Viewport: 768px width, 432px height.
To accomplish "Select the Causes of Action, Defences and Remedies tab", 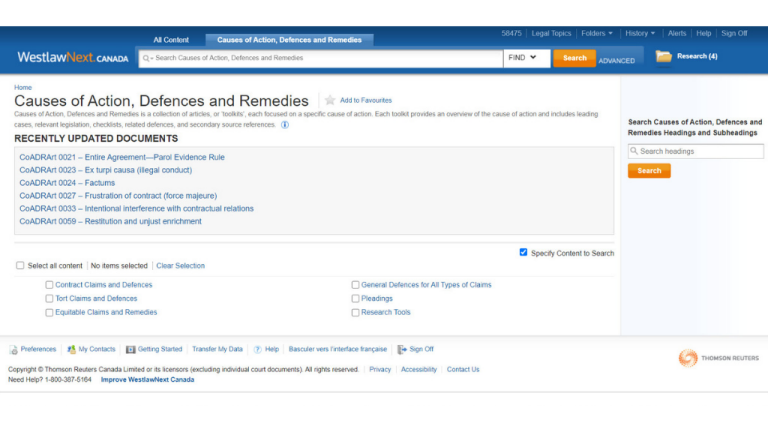I will click(289, 40).
